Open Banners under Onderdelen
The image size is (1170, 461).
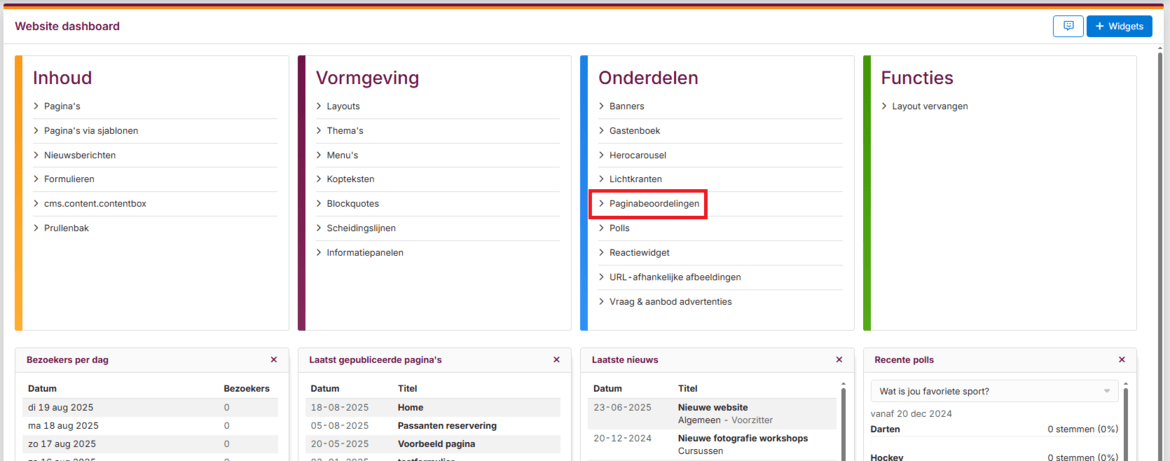(x=627, y=106)
